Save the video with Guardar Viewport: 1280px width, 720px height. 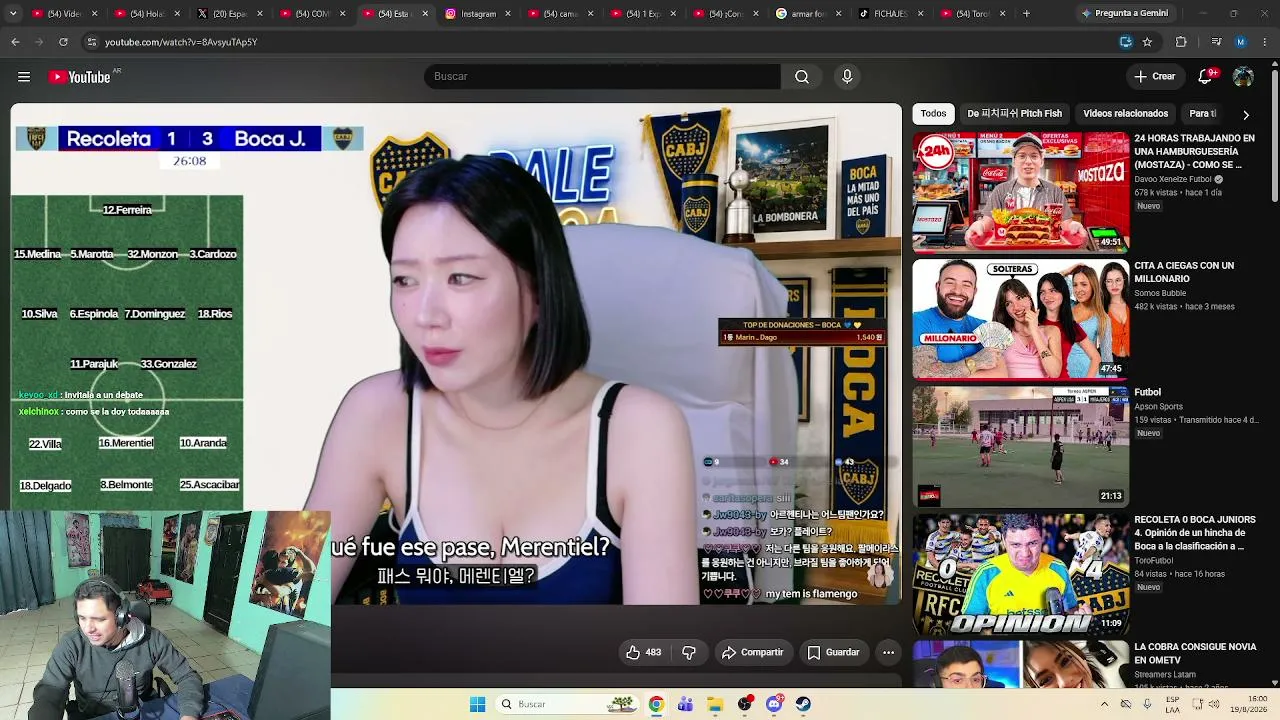(x=833, y=652)
